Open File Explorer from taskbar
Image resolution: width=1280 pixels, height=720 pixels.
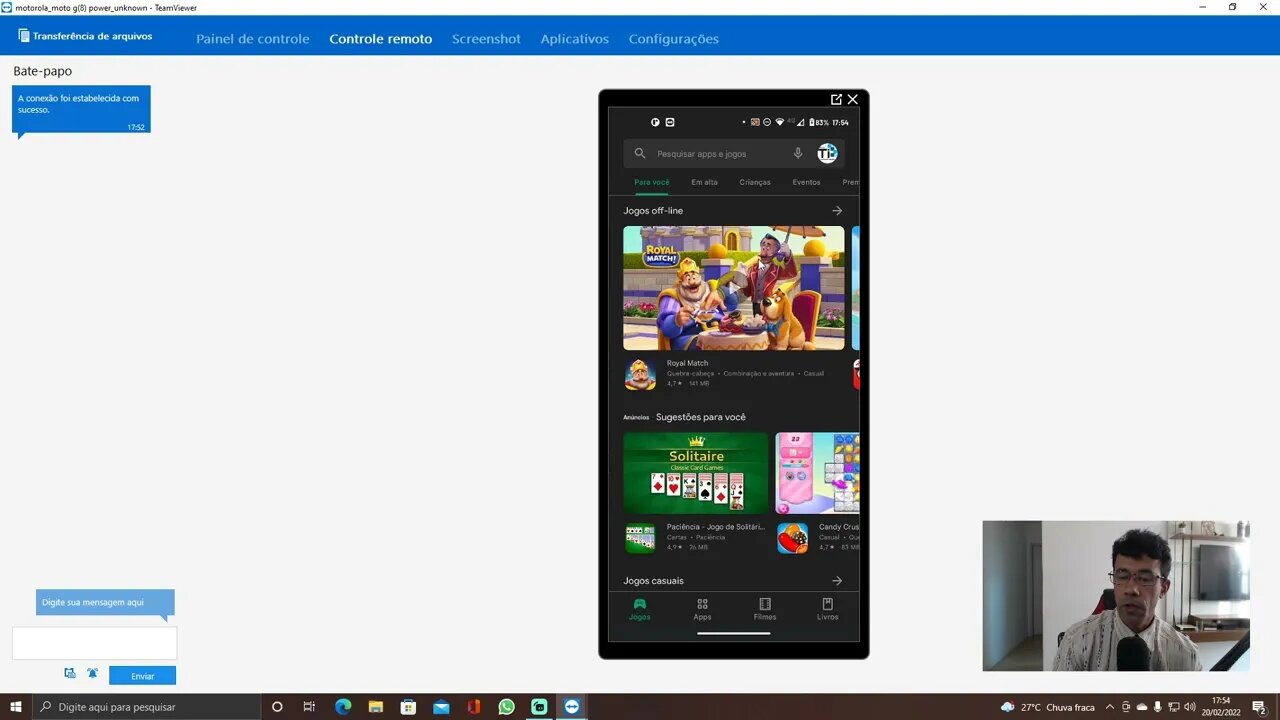[375, 707]
